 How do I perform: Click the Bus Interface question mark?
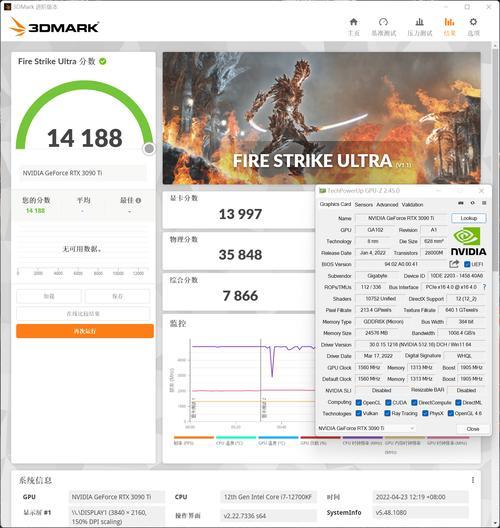[485, 287]
